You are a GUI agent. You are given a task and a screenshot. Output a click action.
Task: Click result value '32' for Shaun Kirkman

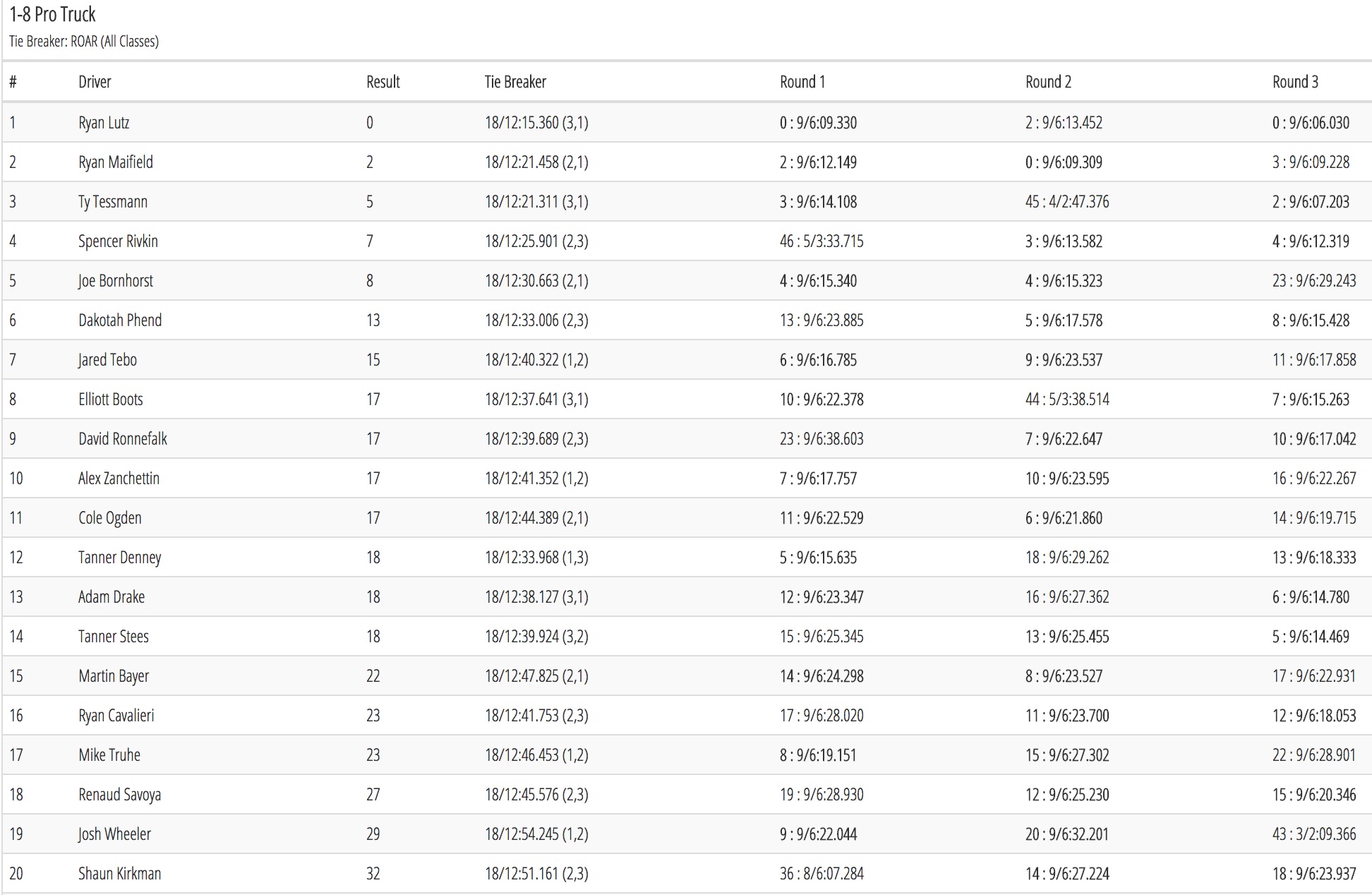[373, 874]
